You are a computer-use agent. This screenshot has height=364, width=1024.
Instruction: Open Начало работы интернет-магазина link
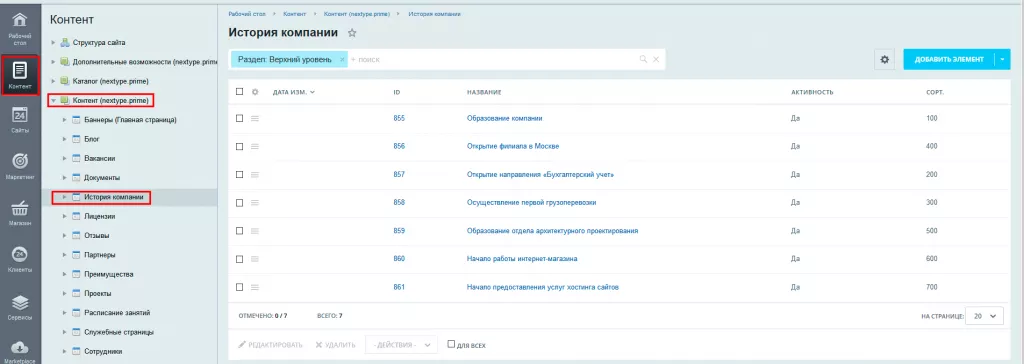coord(522,259)
